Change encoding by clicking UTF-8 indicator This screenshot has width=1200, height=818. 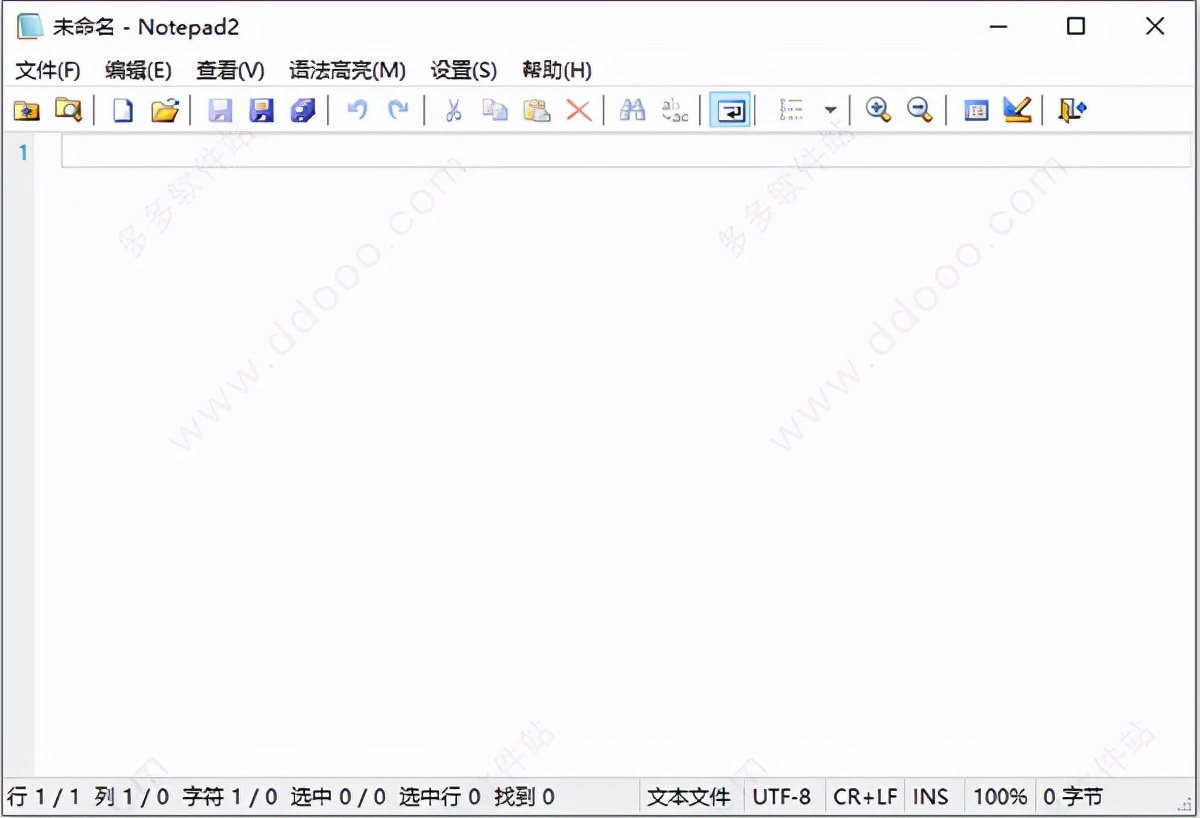tap(784, 797)
